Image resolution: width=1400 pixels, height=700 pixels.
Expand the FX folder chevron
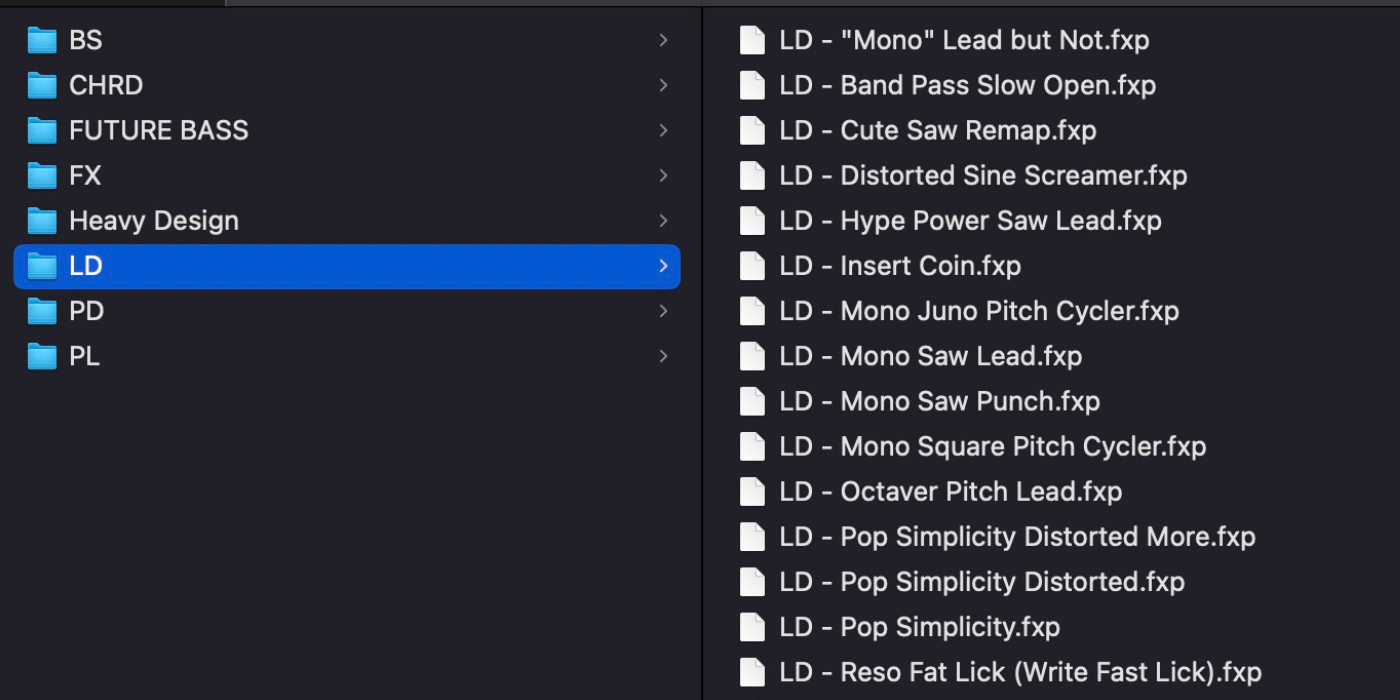[x=663, y=175]
